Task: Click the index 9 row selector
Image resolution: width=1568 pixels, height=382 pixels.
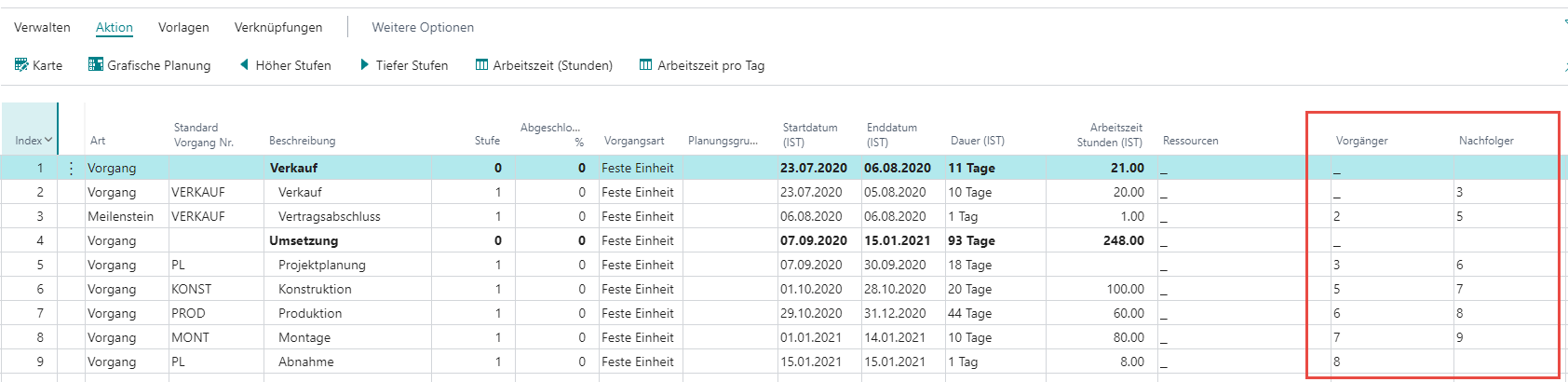Action: tap(40, 362)
